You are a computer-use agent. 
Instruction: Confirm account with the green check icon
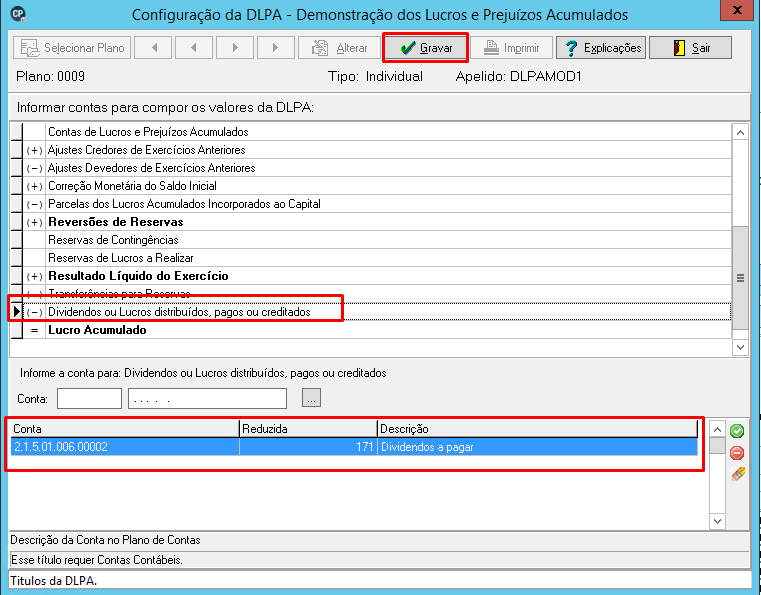(737, 431)
